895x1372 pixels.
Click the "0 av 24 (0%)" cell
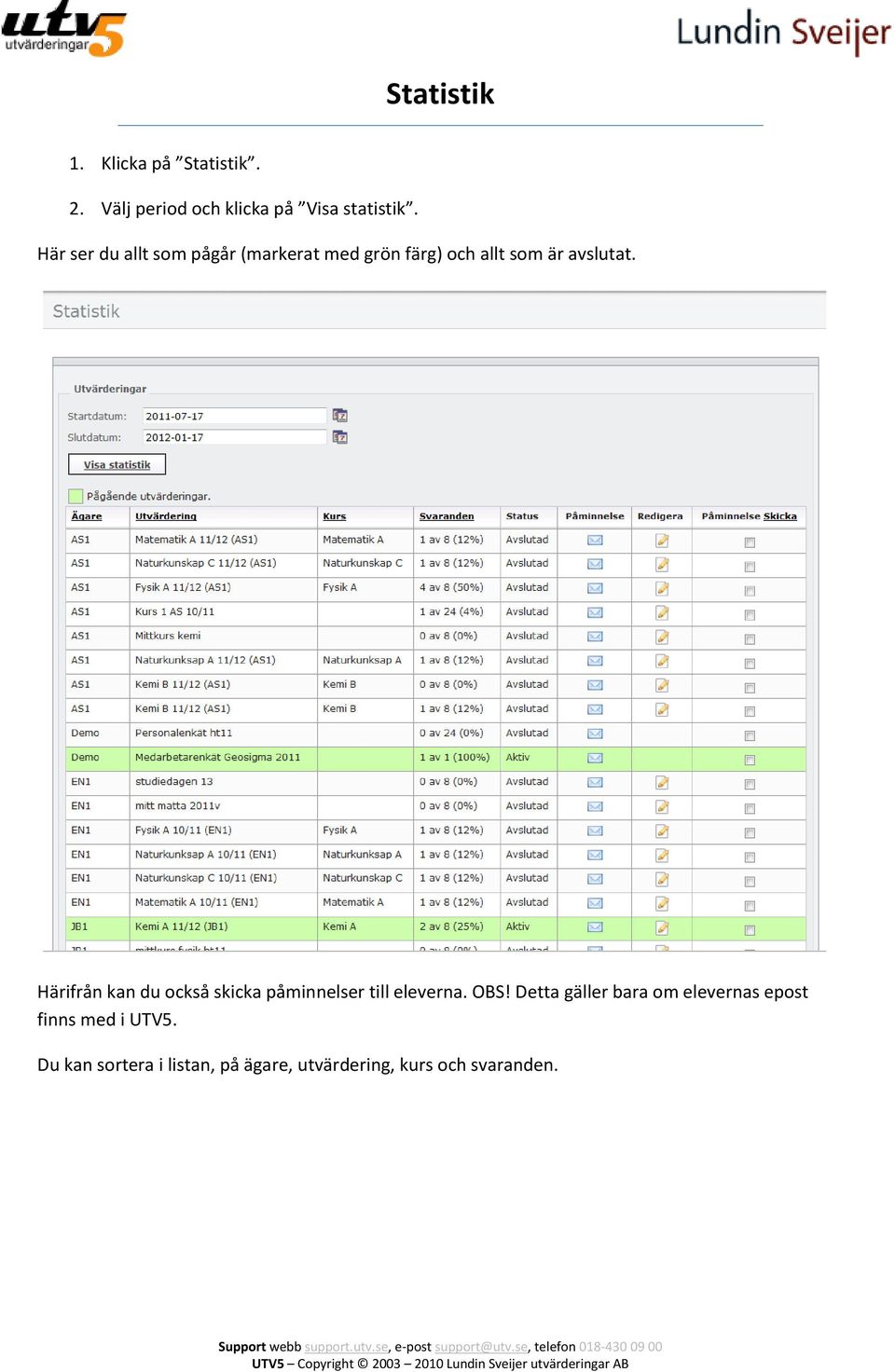click(x=451, y=733)
